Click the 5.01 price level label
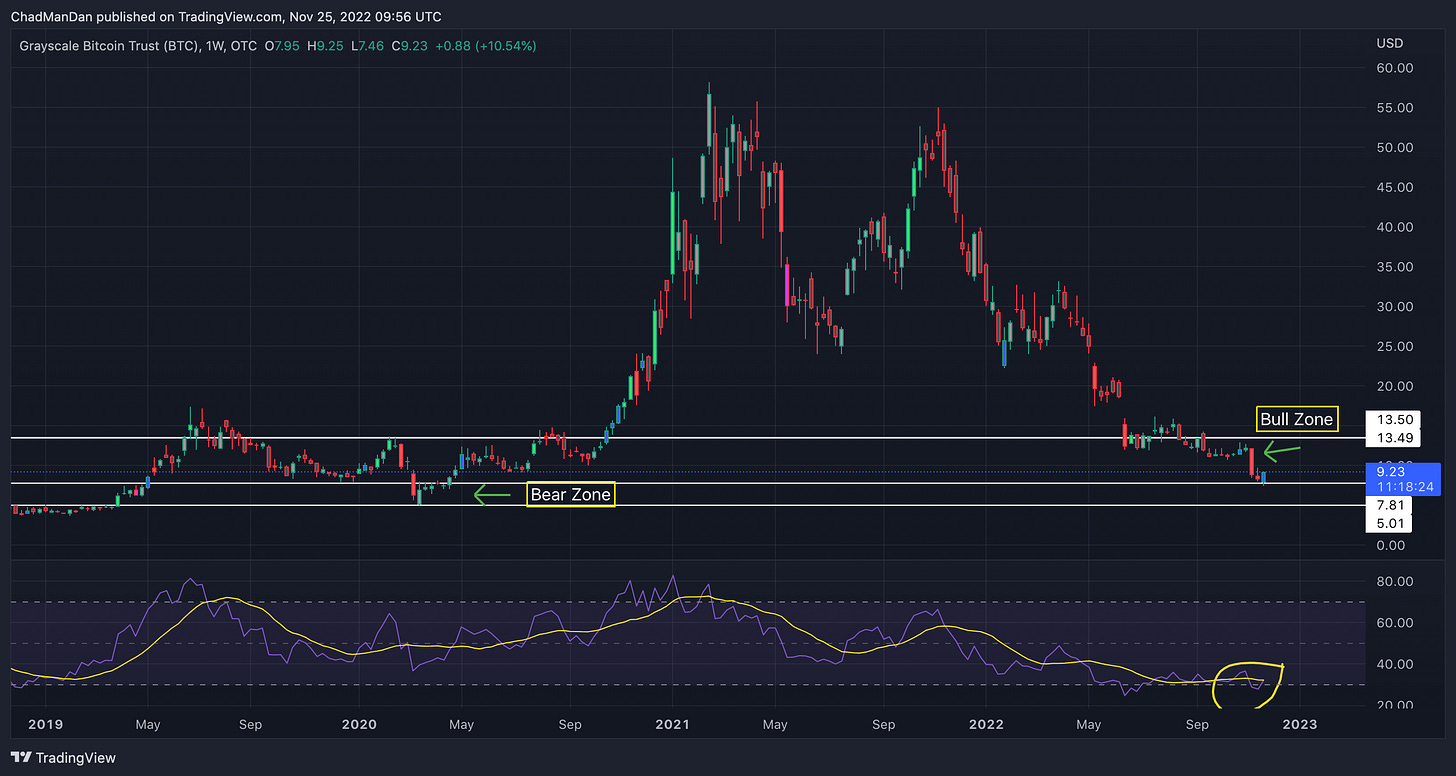 (x=1390, y=522)
